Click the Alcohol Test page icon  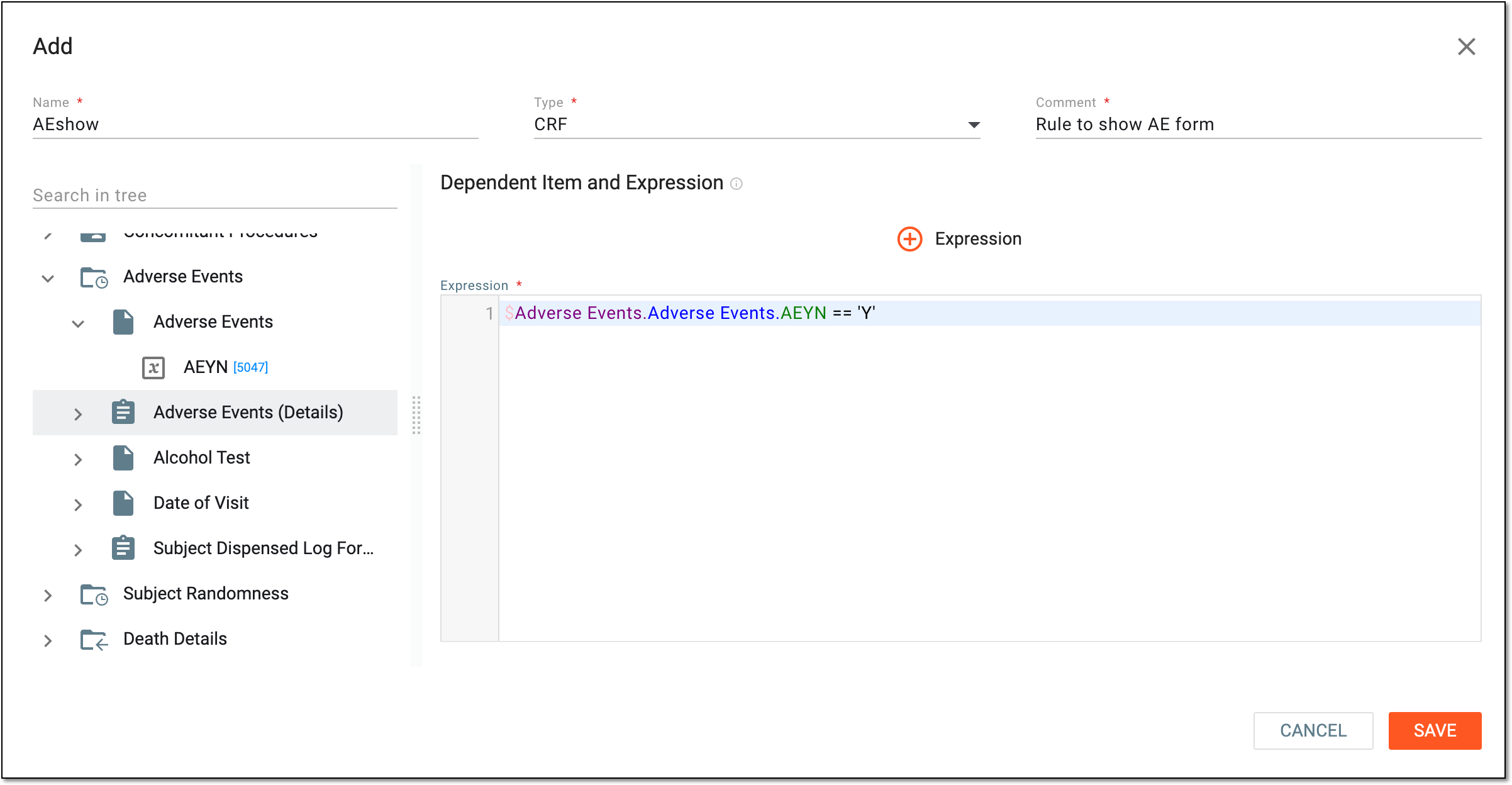click(123, 458)
